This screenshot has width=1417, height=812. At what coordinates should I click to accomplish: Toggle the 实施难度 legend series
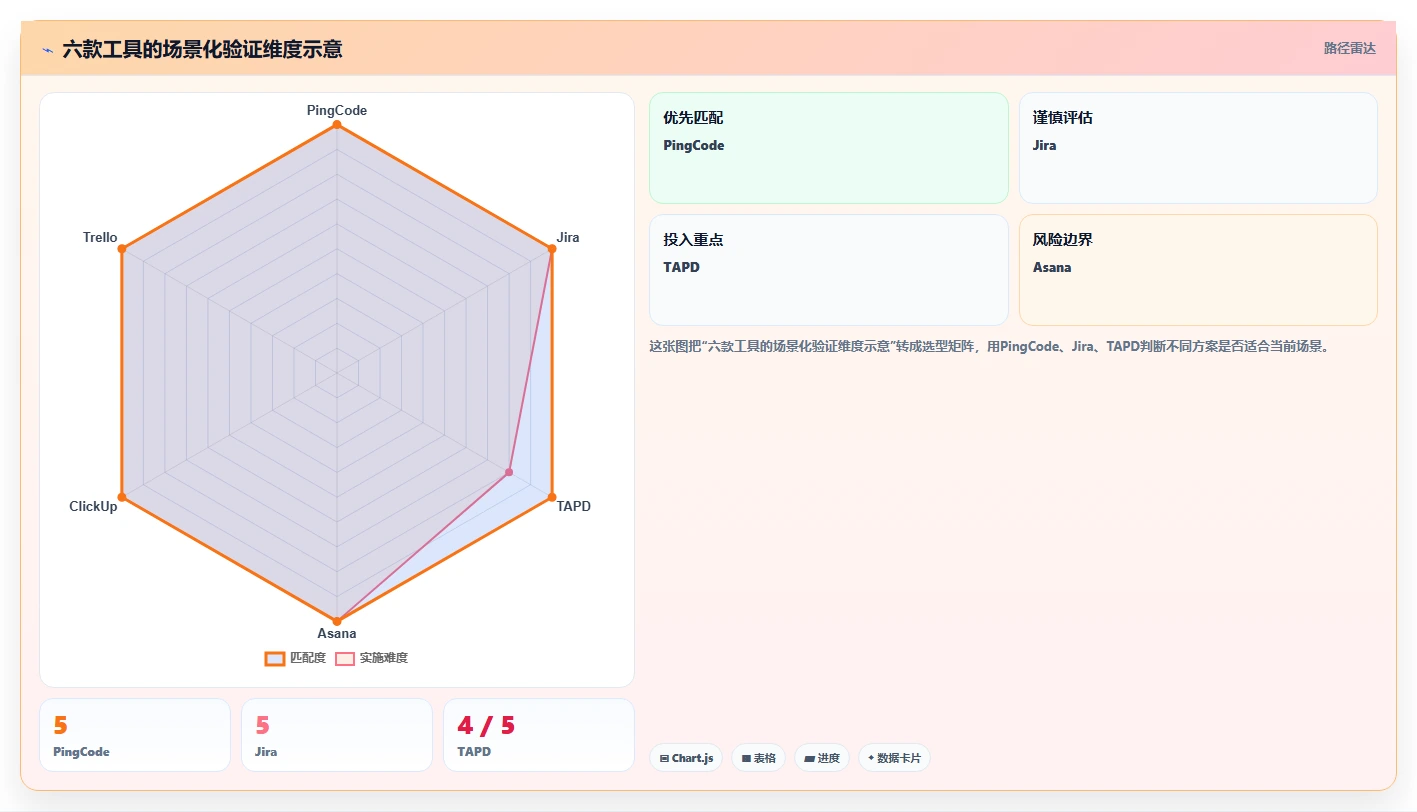pos(371,658)
